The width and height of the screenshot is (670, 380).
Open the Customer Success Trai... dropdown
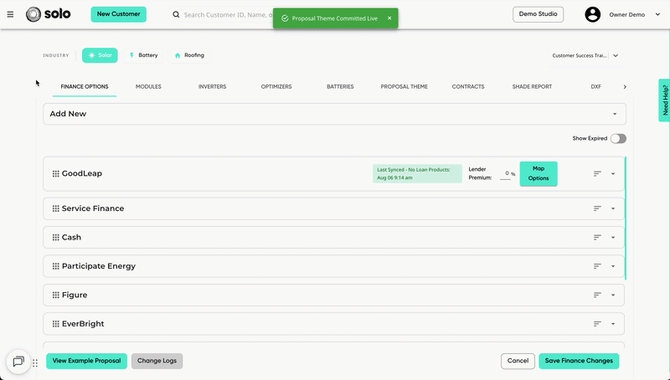point(585,56)
